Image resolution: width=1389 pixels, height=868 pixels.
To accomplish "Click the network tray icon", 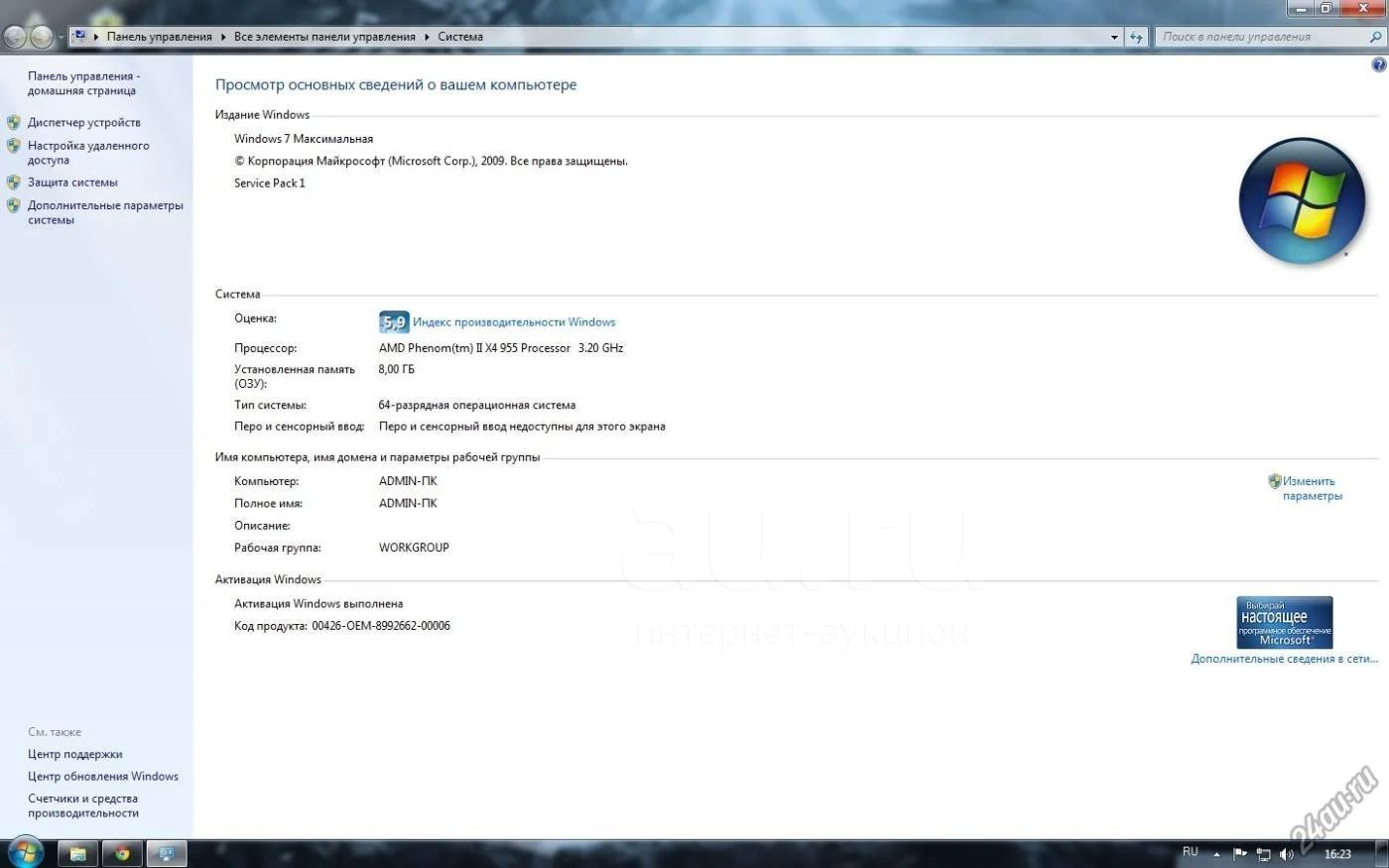I will (x=1263, y=854).
